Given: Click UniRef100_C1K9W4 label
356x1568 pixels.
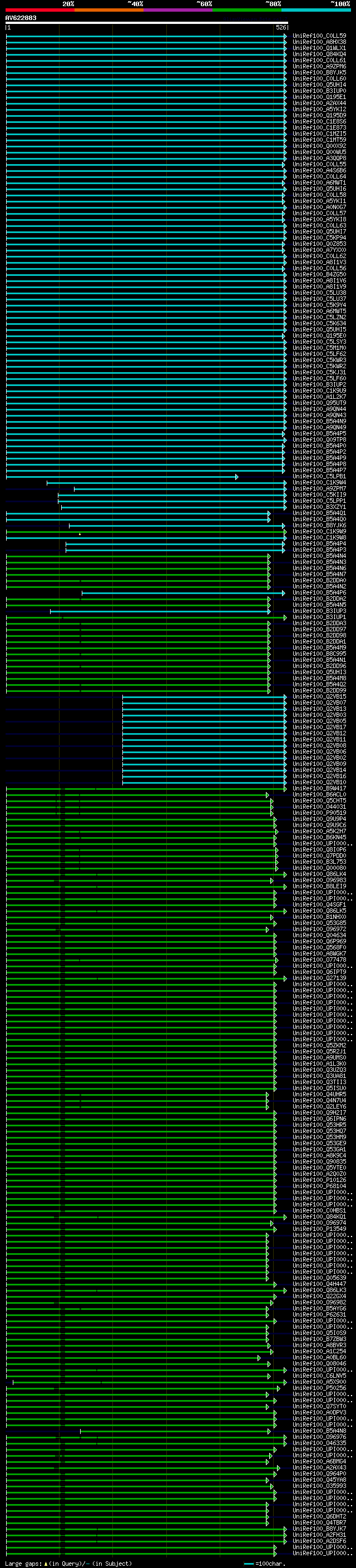Looking at the screenshot, I should tap(319, 483).
